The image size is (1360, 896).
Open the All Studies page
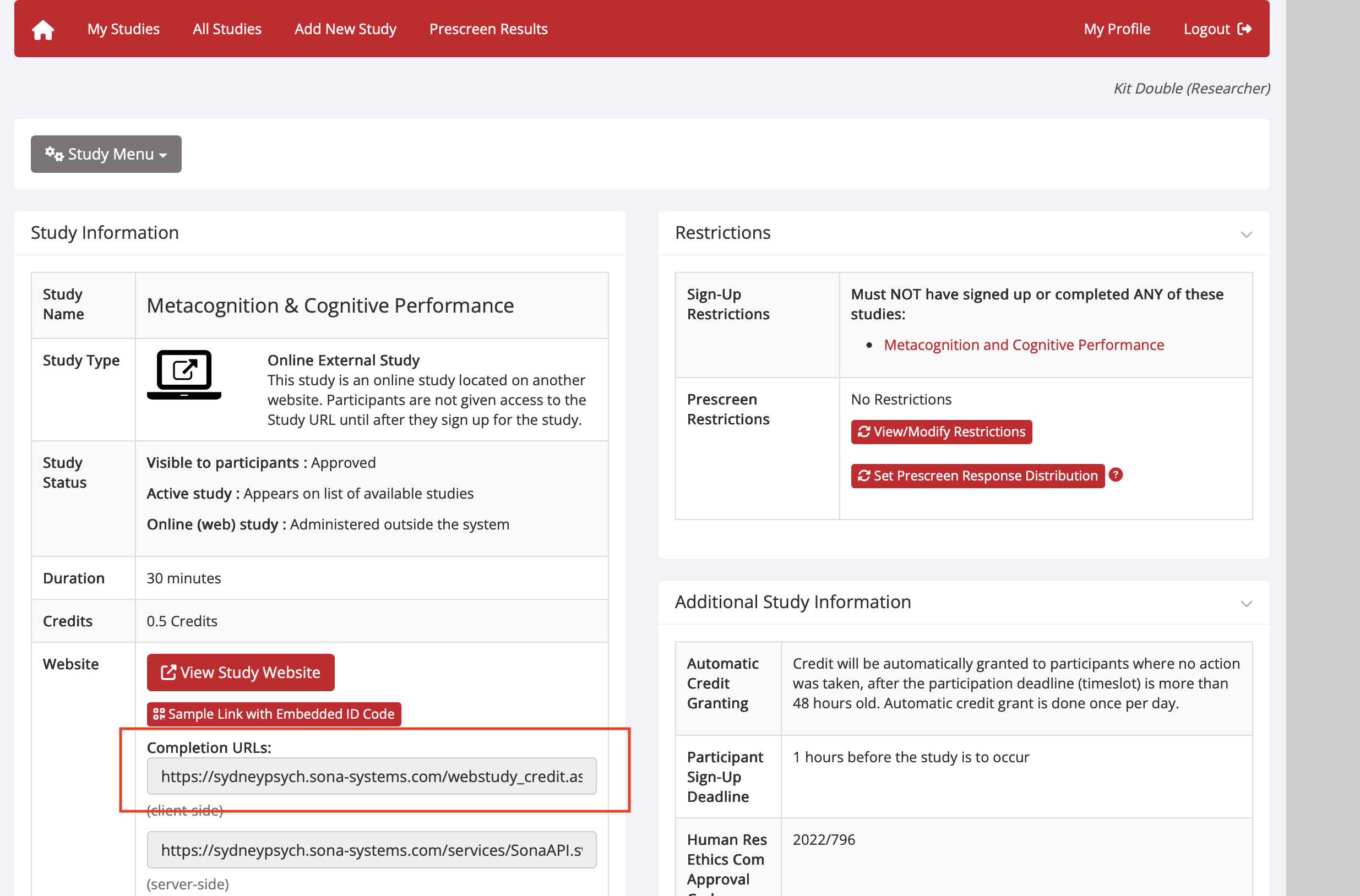(227, 29)
